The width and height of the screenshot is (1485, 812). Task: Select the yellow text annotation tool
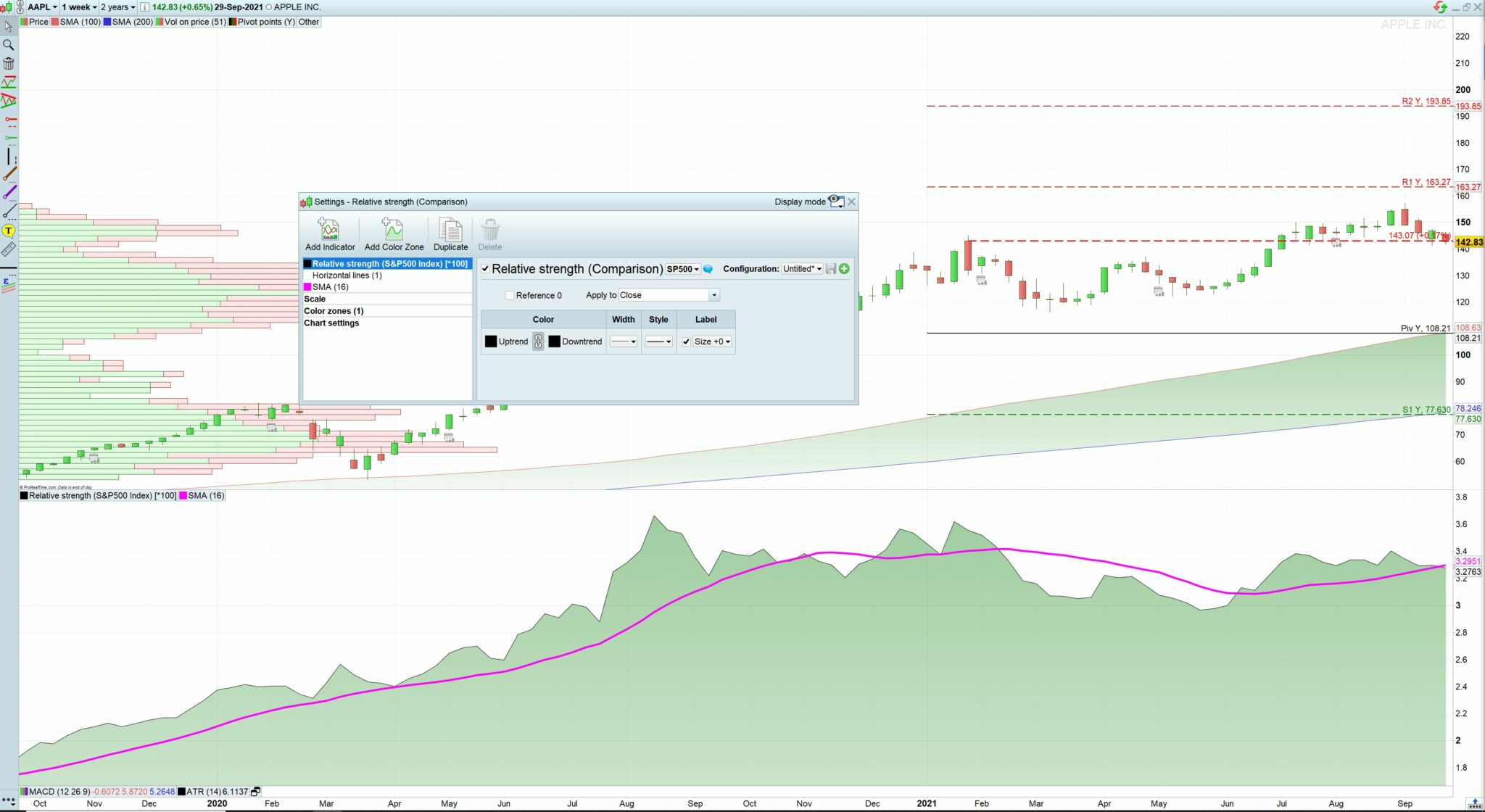pyautogui.click(x=9, y=231)
